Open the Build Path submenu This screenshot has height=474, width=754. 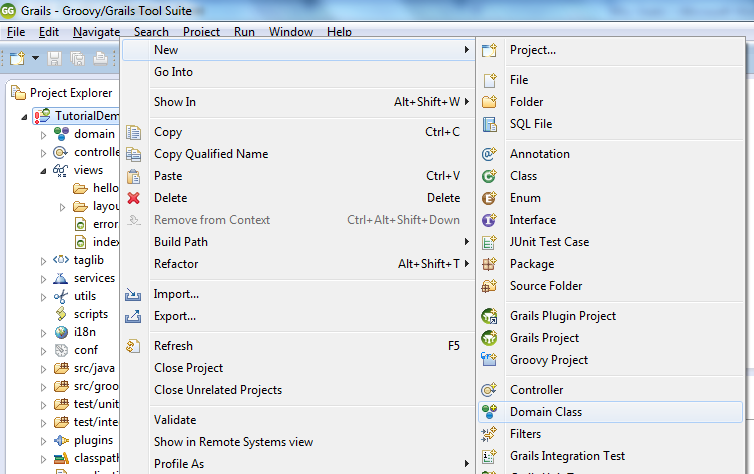pos(298,242)
